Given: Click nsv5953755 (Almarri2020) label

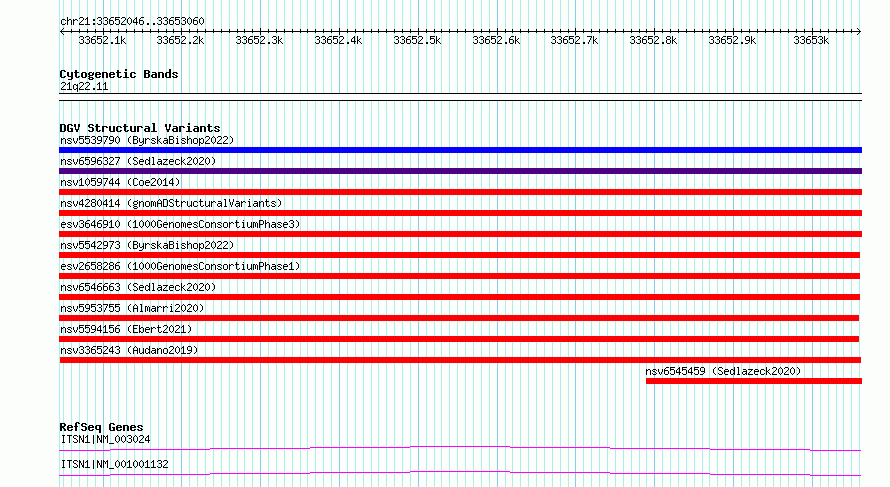Looking at the screenshot, I should 132,308.
